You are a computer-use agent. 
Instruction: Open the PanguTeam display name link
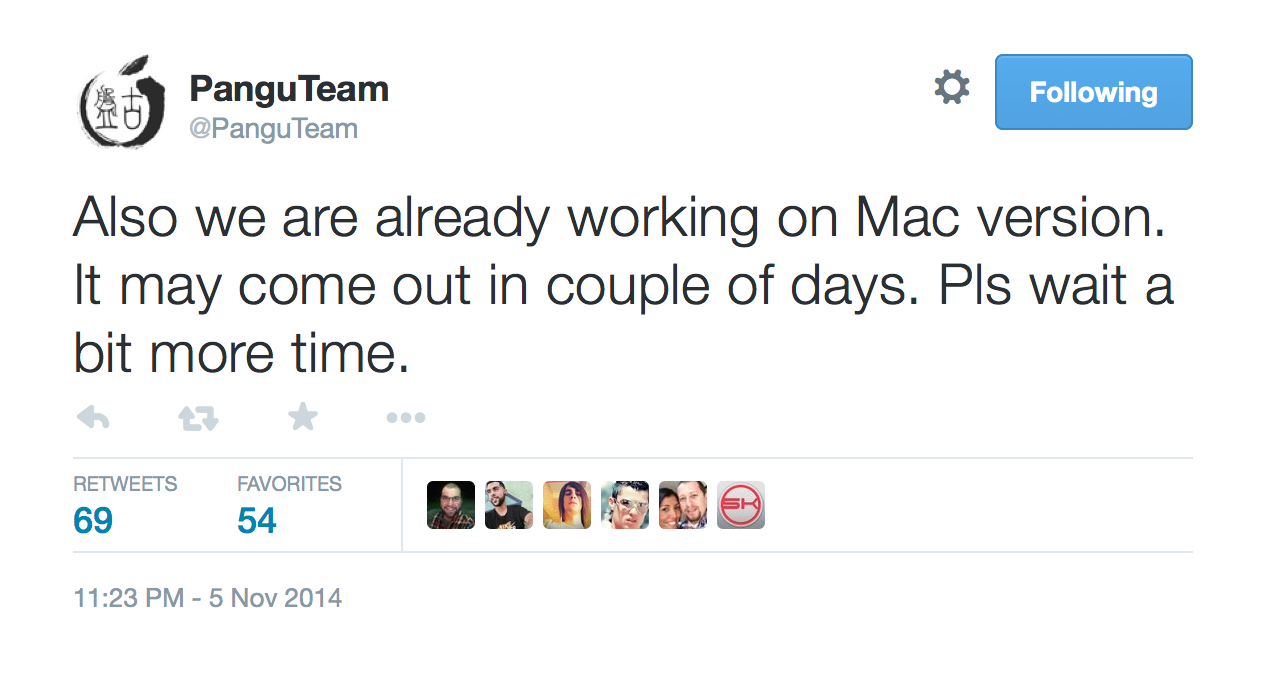tap(288, 90)
